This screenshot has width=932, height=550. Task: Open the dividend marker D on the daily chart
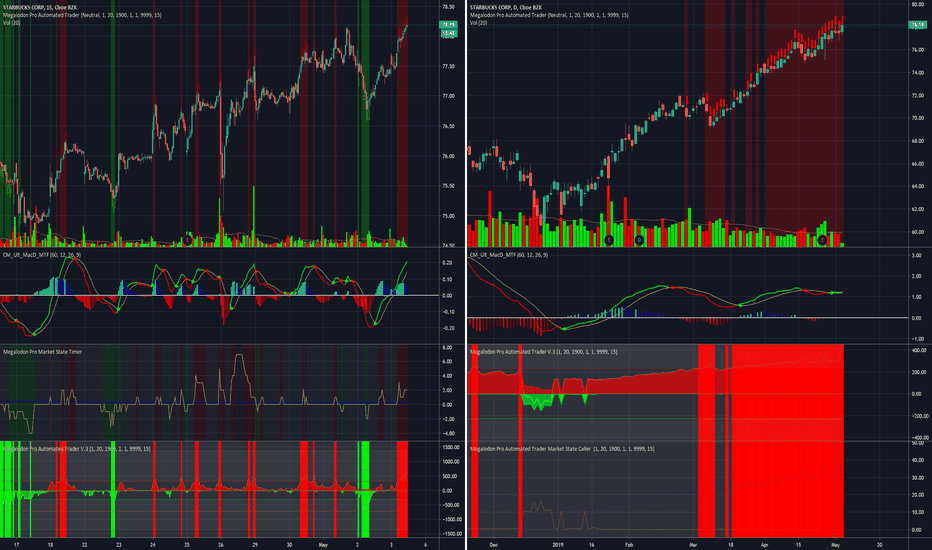click(639, 240)
